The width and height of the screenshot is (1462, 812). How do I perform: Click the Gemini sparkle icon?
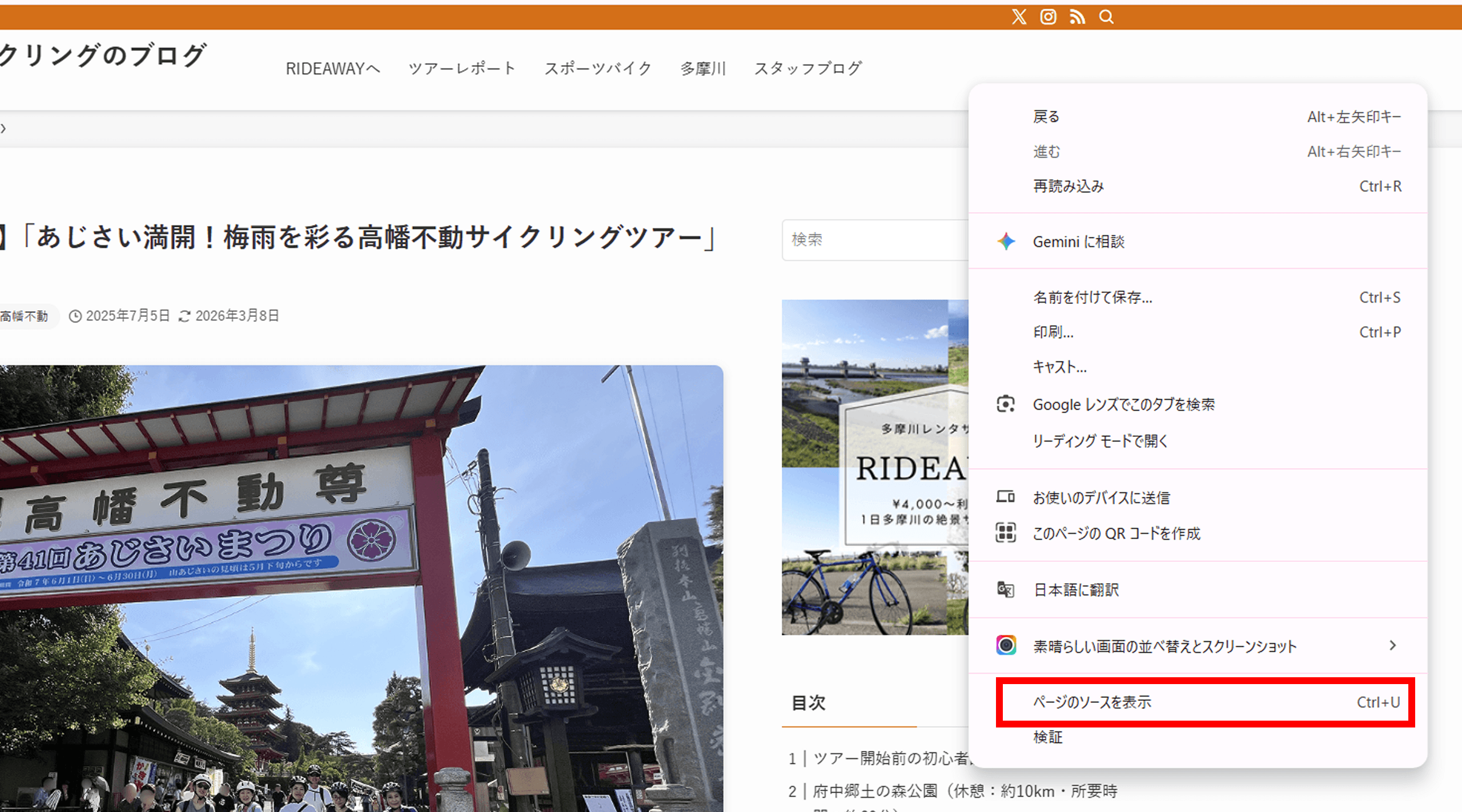[1006, 242]
